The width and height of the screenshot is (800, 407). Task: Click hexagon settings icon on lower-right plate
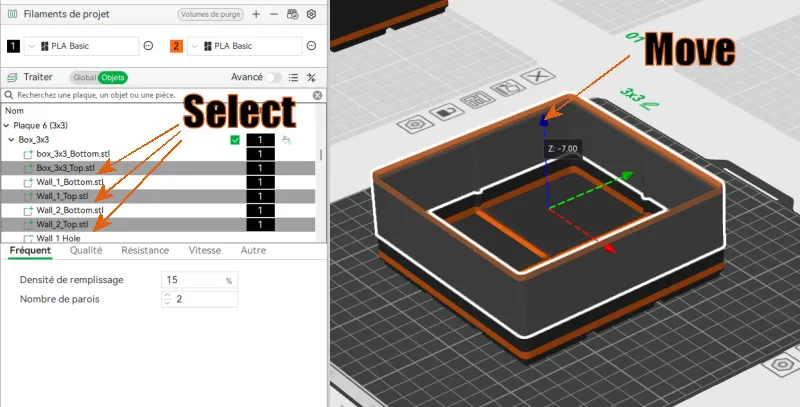pyautogui.click(x=782, y=365)
